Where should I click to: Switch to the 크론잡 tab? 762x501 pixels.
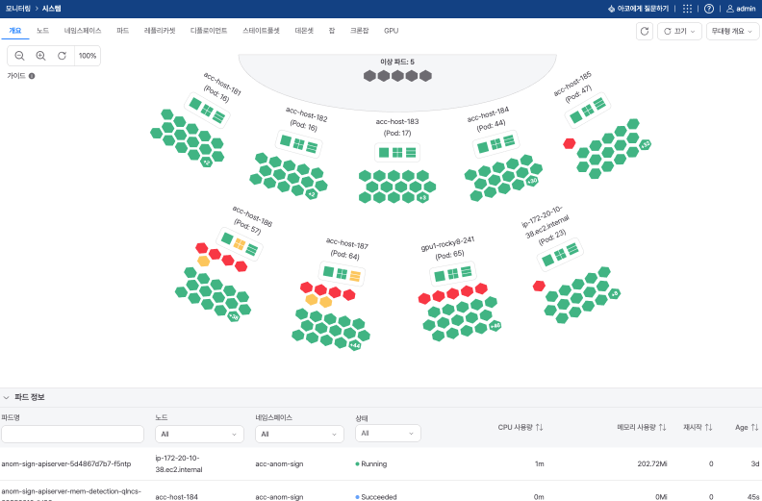point(359,31)
